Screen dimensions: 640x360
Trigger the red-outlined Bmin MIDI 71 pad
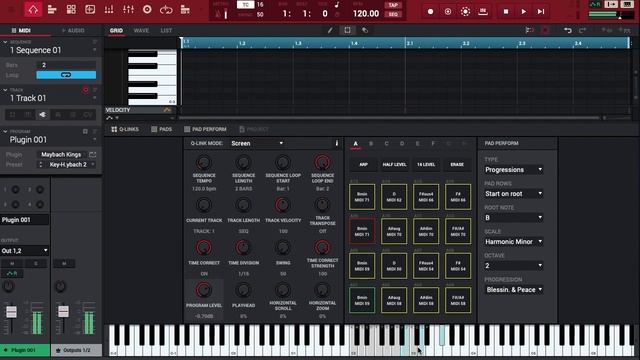click(362, 231)
